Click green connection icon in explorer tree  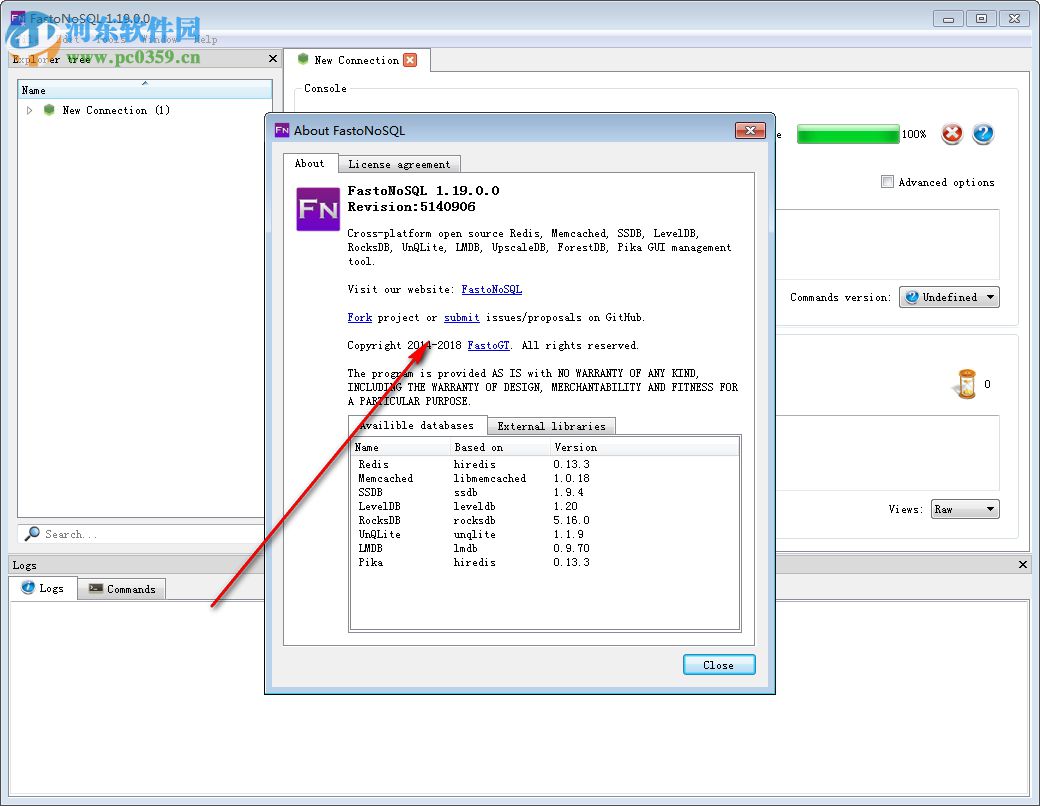click(49, 110)
